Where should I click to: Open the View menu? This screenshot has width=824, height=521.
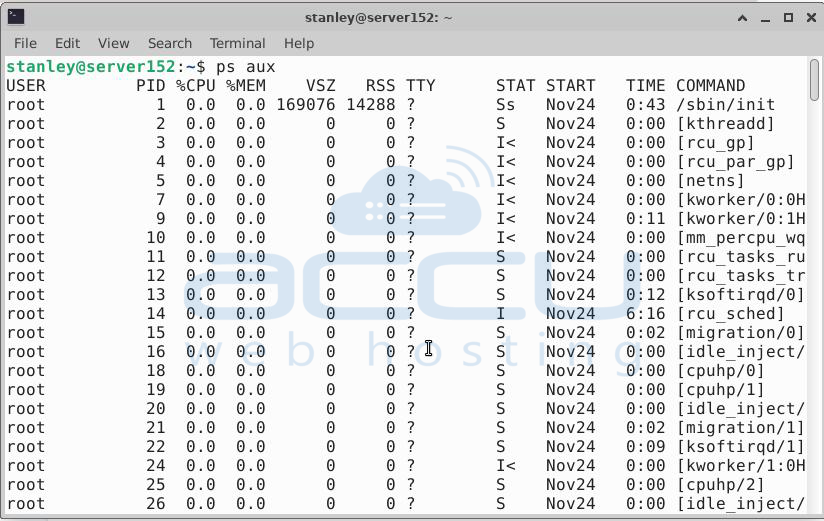(114, 43)
